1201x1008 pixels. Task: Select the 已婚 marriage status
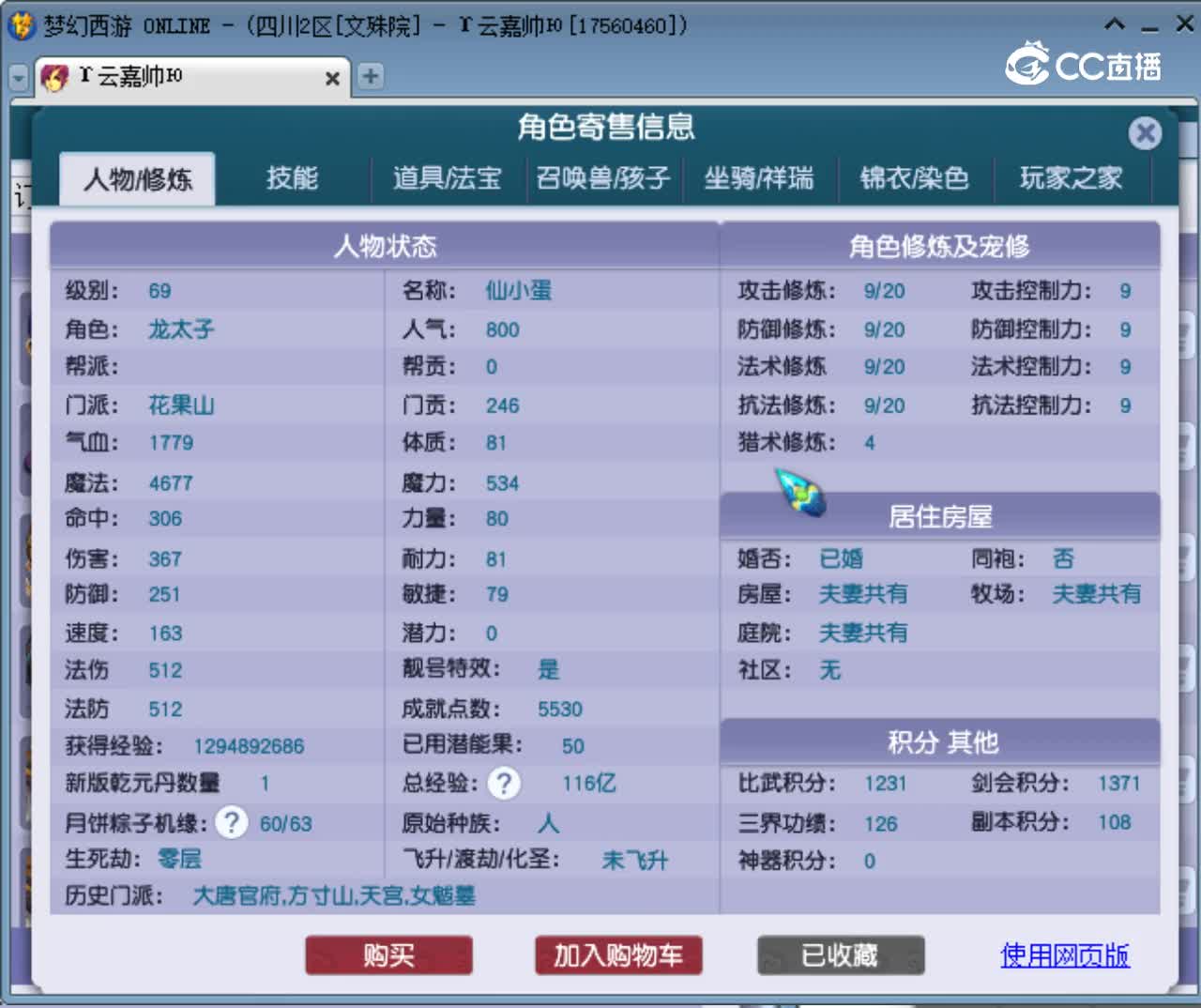pos(841,558)
